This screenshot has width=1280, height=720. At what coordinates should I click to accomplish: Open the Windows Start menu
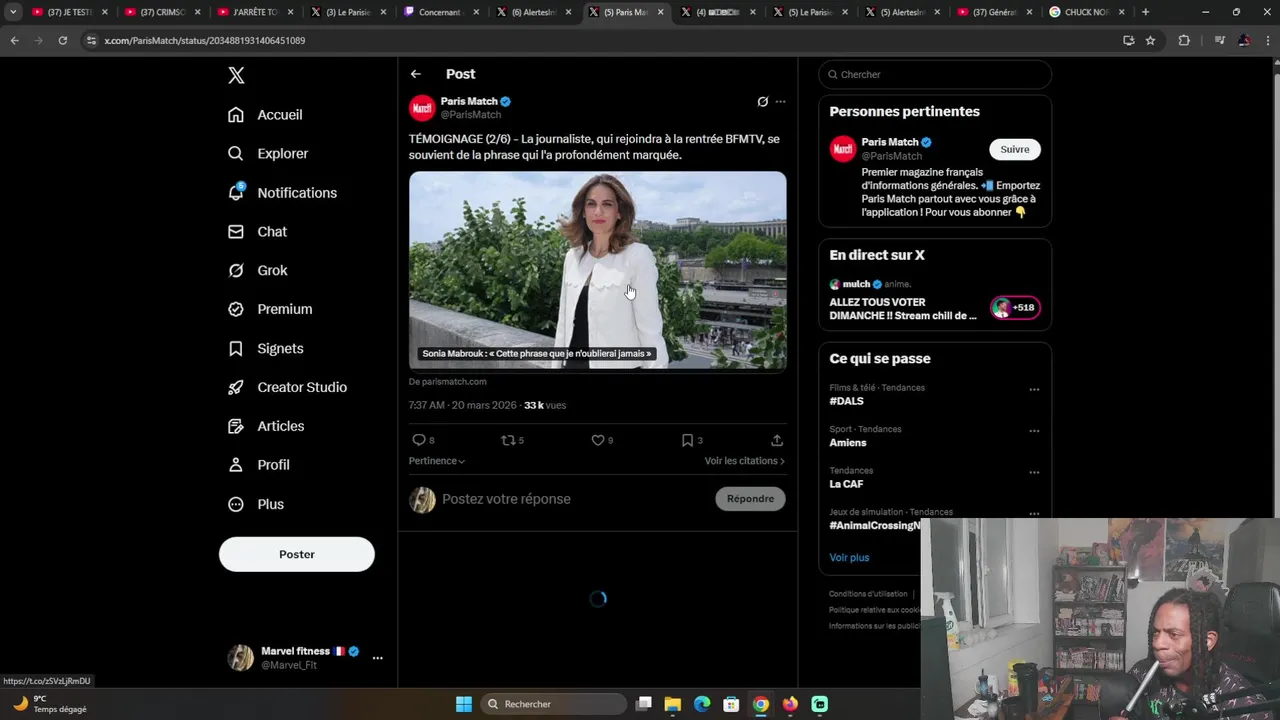[464, 704]
